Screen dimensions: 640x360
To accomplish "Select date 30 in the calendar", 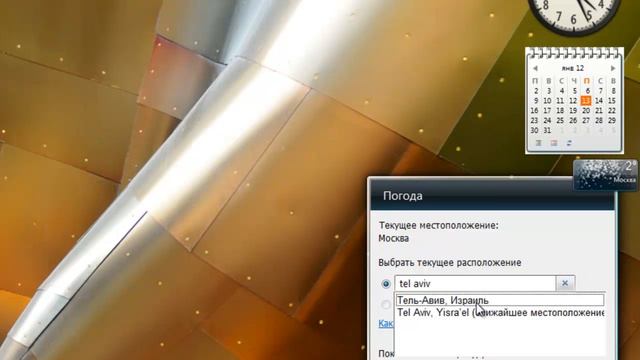I will click(x=534, y=130).
